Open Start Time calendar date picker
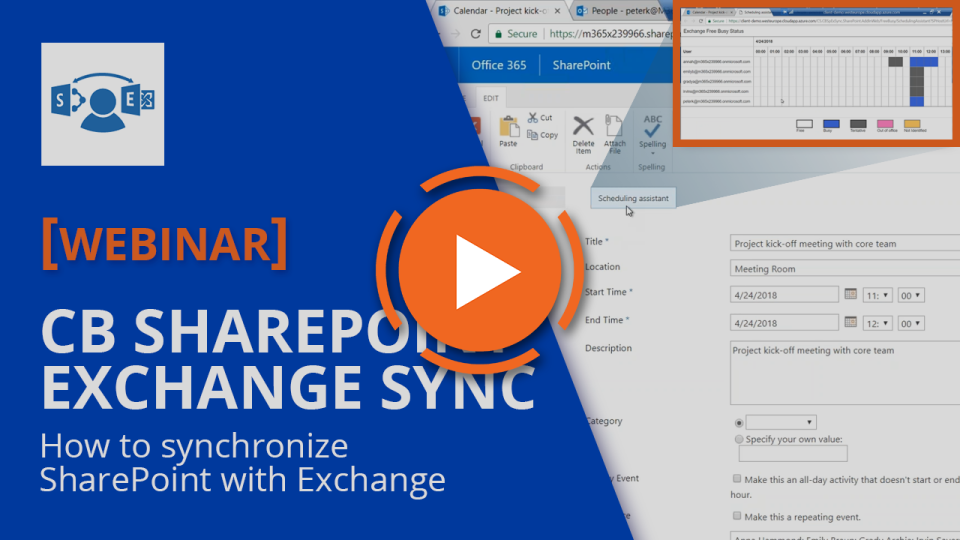The height and width of the screenshot is (540, 960). pos(850,294)
